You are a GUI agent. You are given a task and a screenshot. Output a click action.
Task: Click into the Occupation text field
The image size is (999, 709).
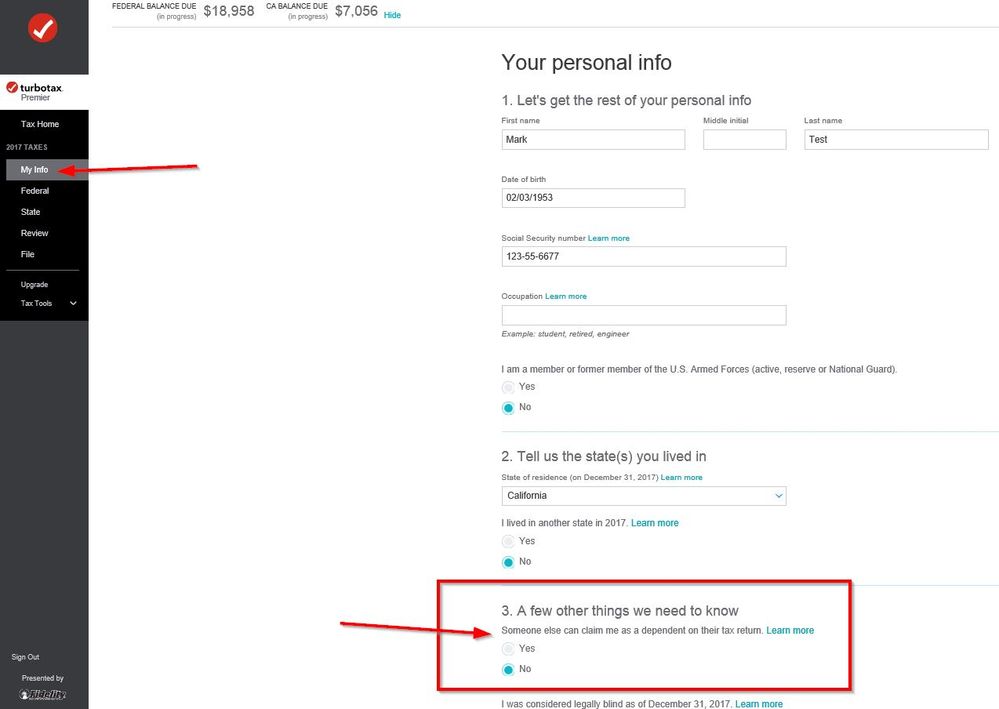pos(643,315)
